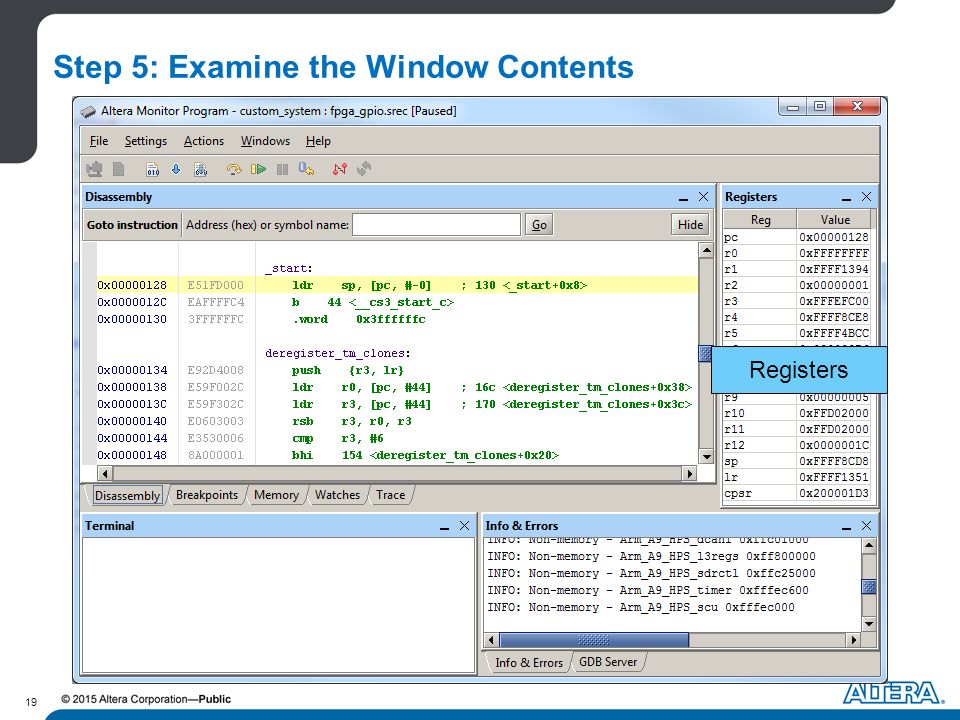Select the bhi instruction at 0x00000148

click(397, 456)
